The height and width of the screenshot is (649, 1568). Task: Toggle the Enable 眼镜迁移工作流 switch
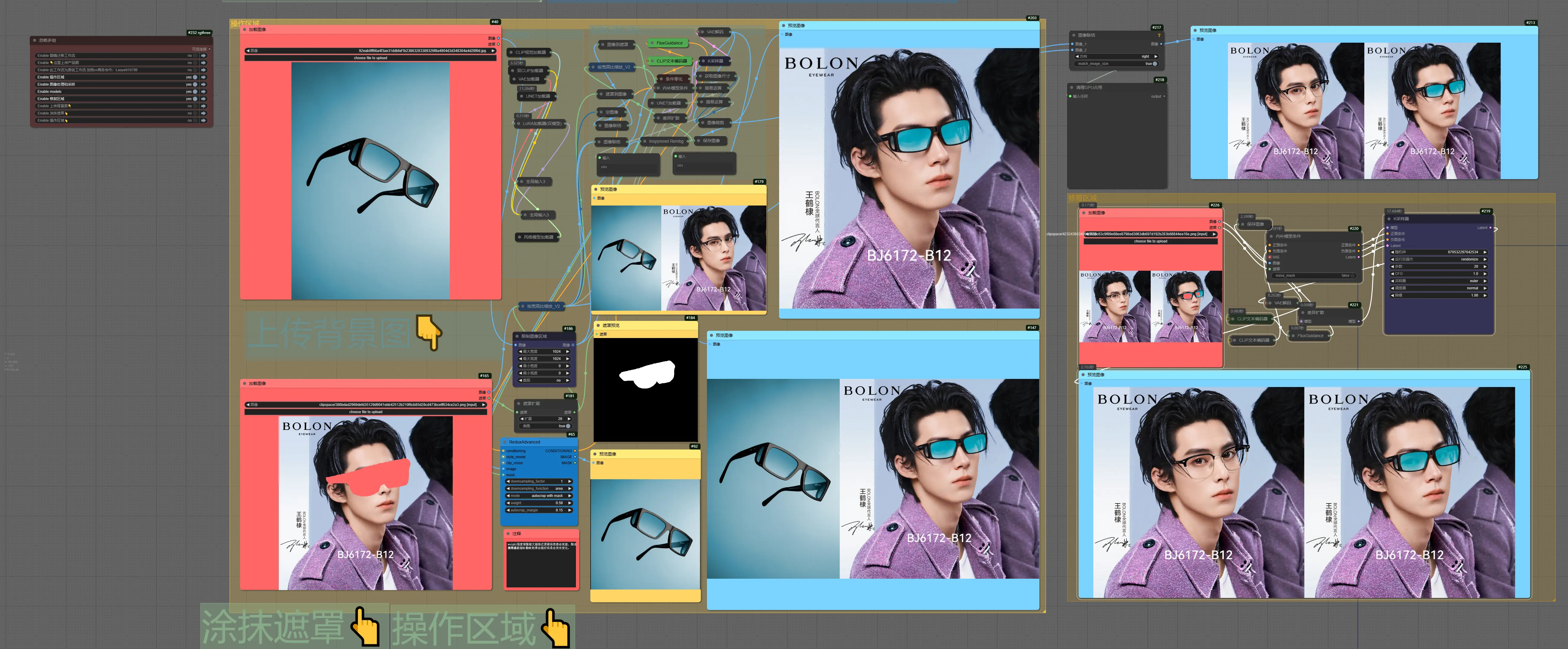pos(195,55)
